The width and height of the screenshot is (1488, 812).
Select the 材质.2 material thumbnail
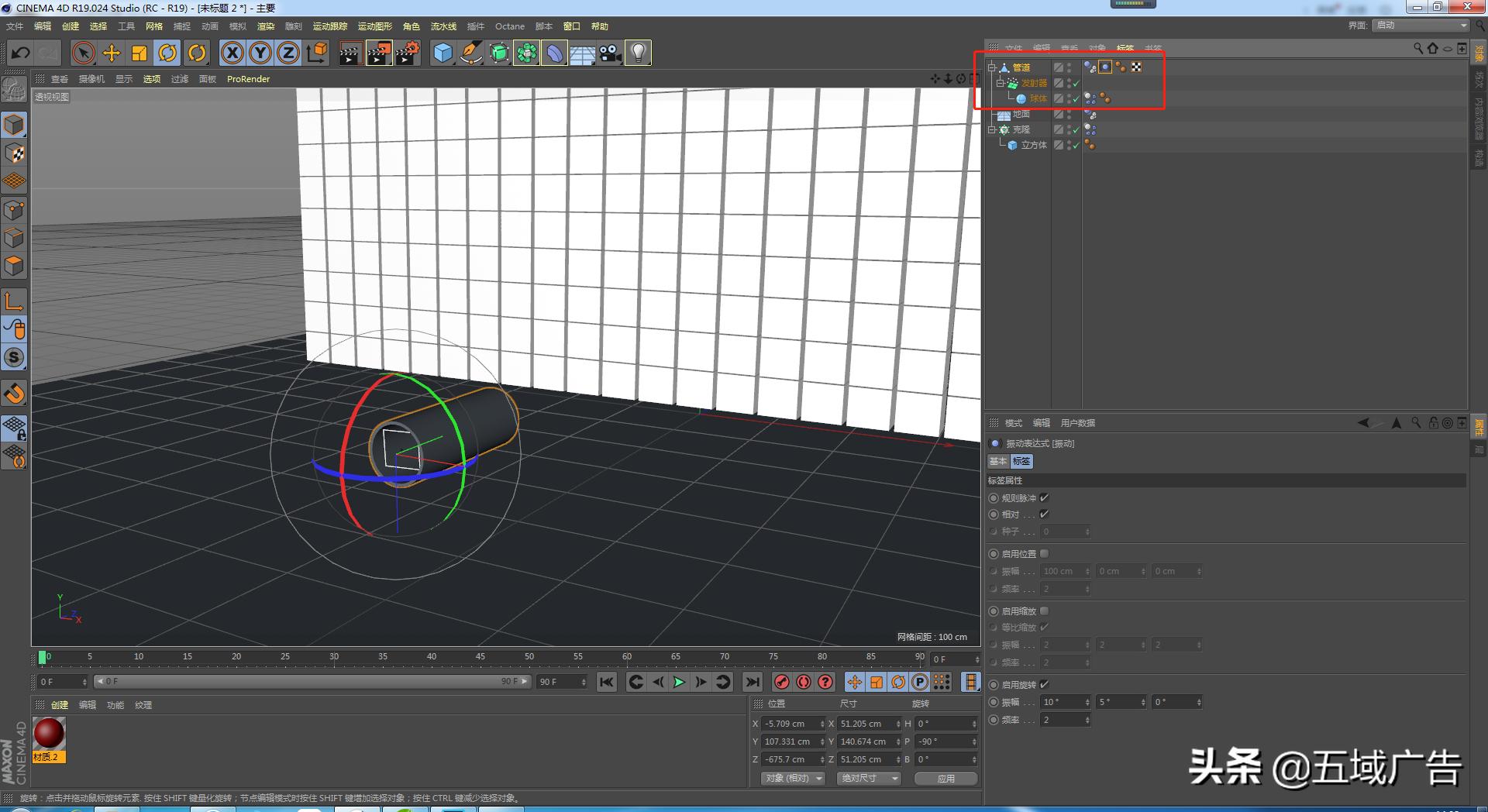pyautogui.click(x=49, y=732)
